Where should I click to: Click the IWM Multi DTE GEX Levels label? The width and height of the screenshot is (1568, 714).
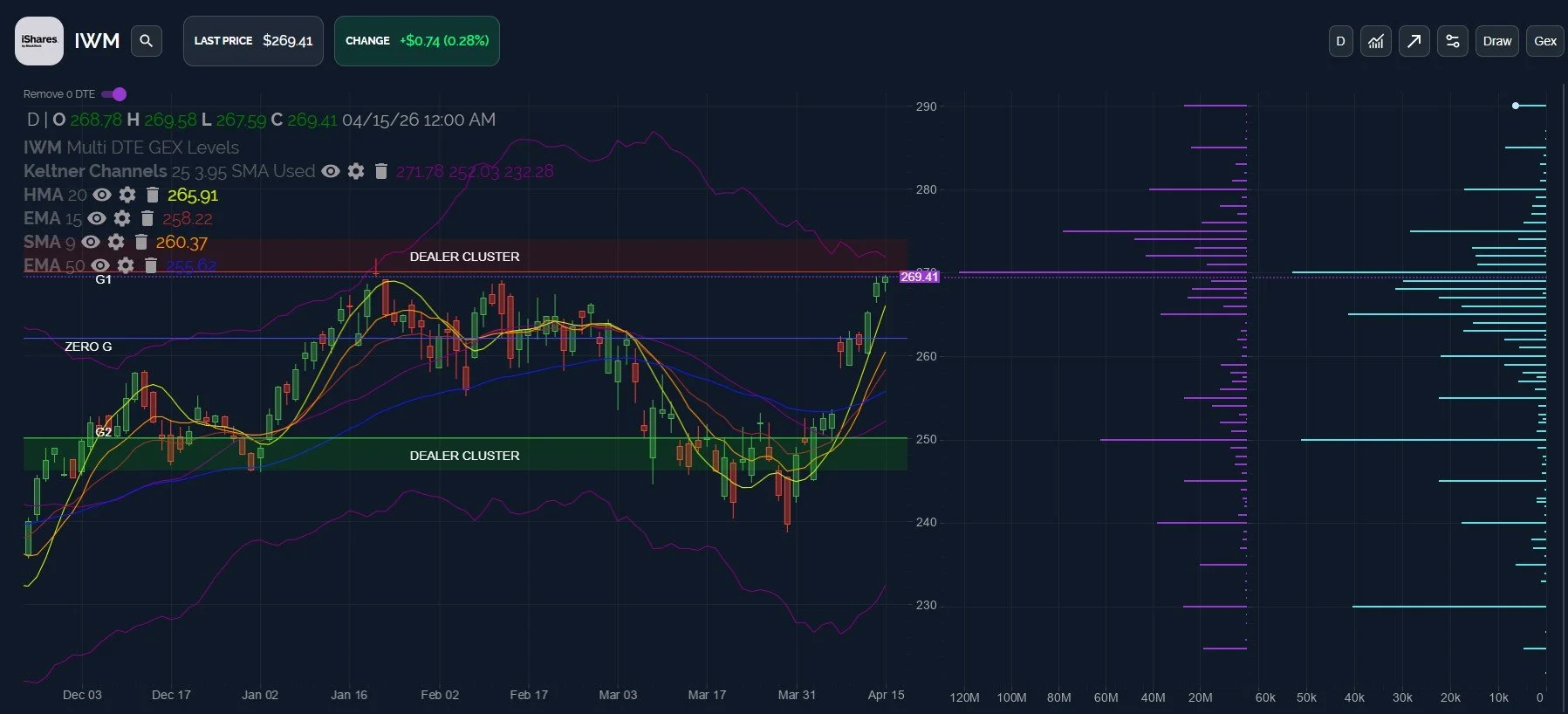131,148
